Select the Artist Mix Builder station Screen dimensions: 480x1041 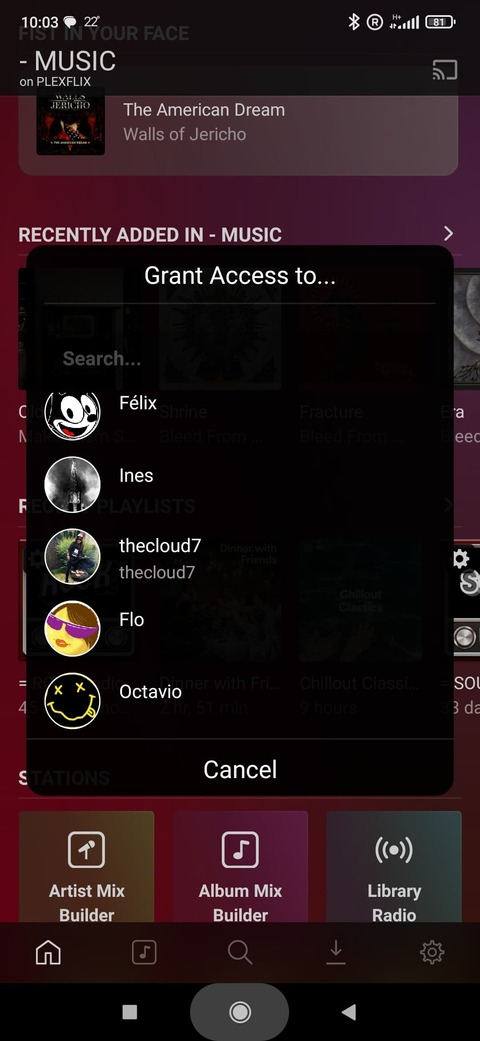(x=86, y=866)
